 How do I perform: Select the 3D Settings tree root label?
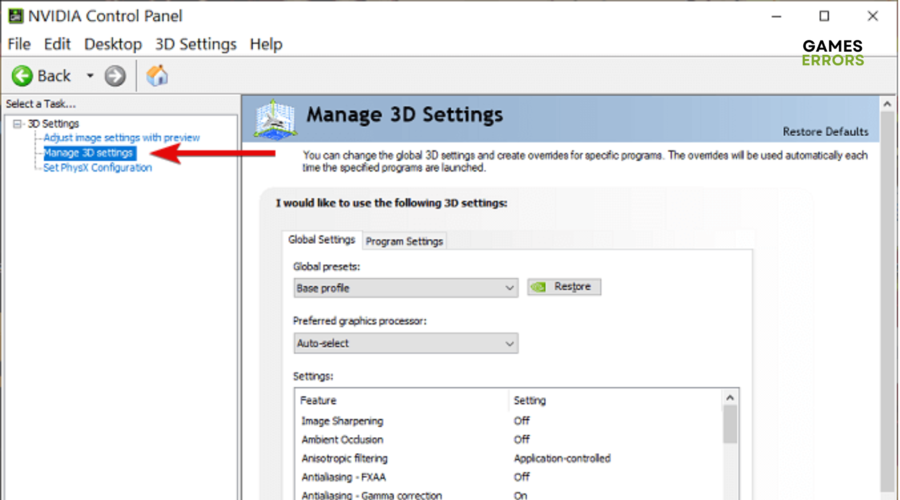(53, 123)
